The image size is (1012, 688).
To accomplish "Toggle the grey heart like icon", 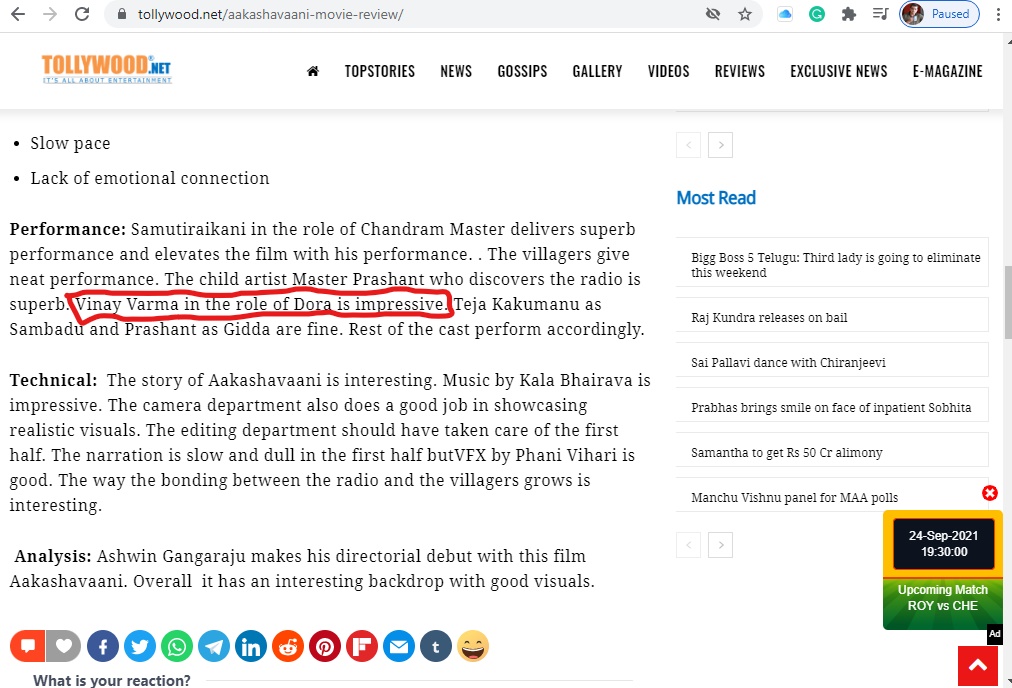I will [63, 646].
